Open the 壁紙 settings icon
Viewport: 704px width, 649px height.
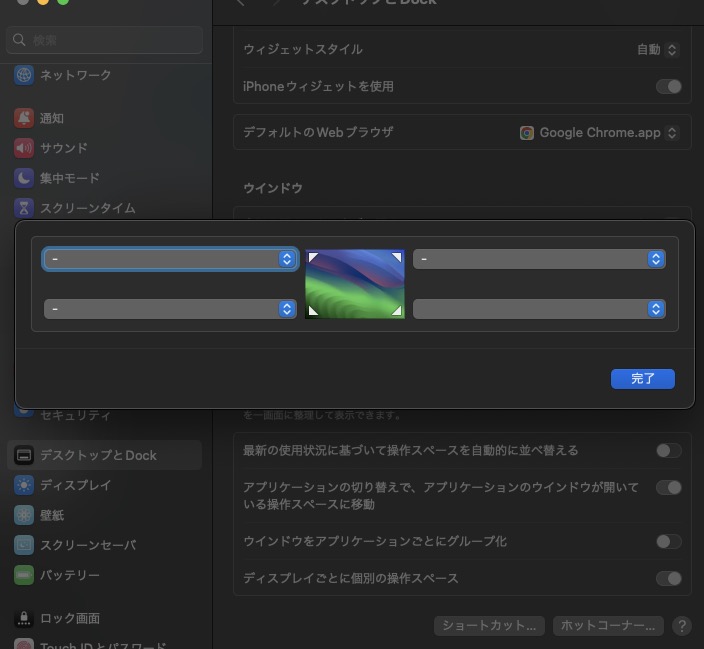coord(24,515)
